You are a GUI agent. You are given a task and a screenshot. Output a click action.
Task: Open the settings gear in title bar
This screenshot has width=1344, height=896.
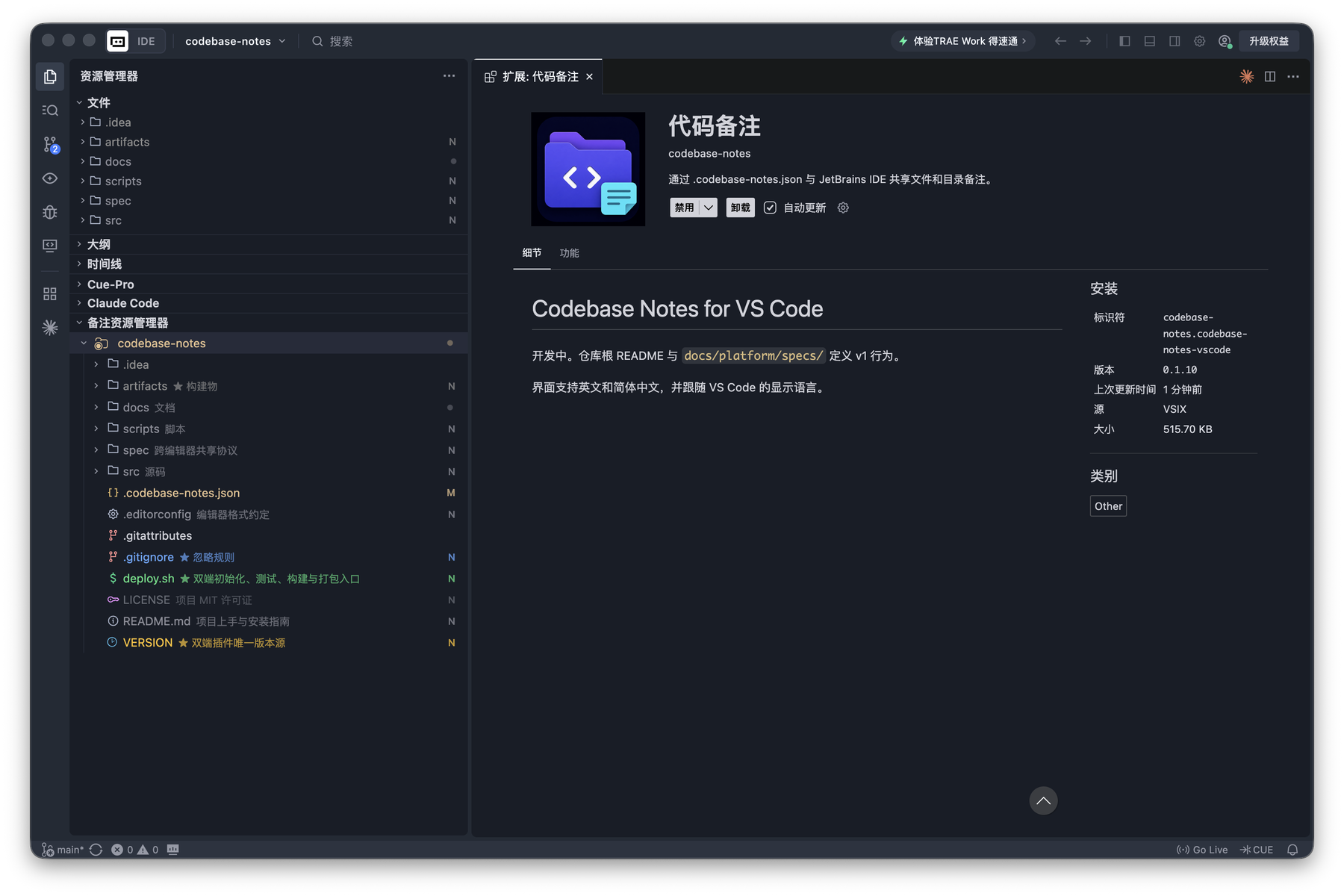[x=1199, y=41]
